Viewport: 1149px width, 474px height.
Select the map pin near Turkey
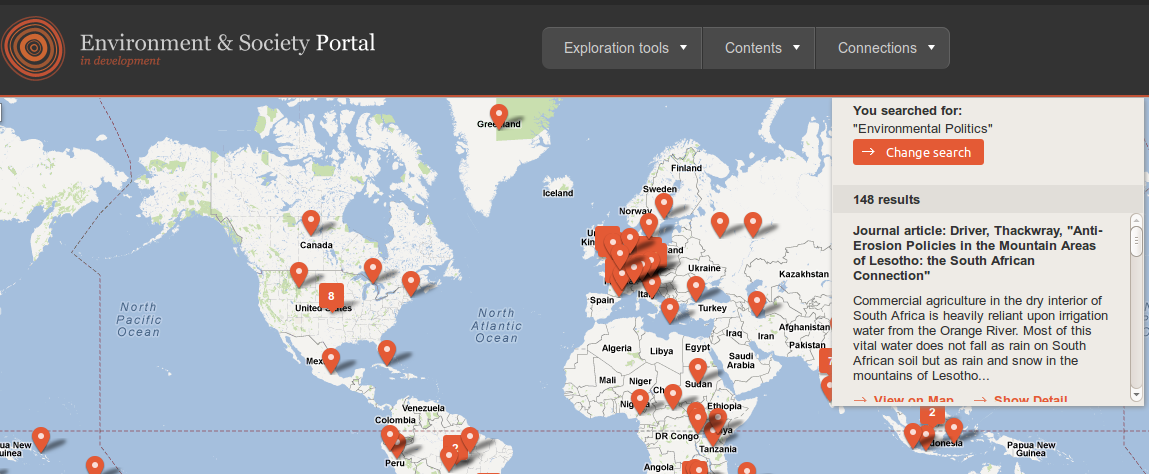coord(696,288)
